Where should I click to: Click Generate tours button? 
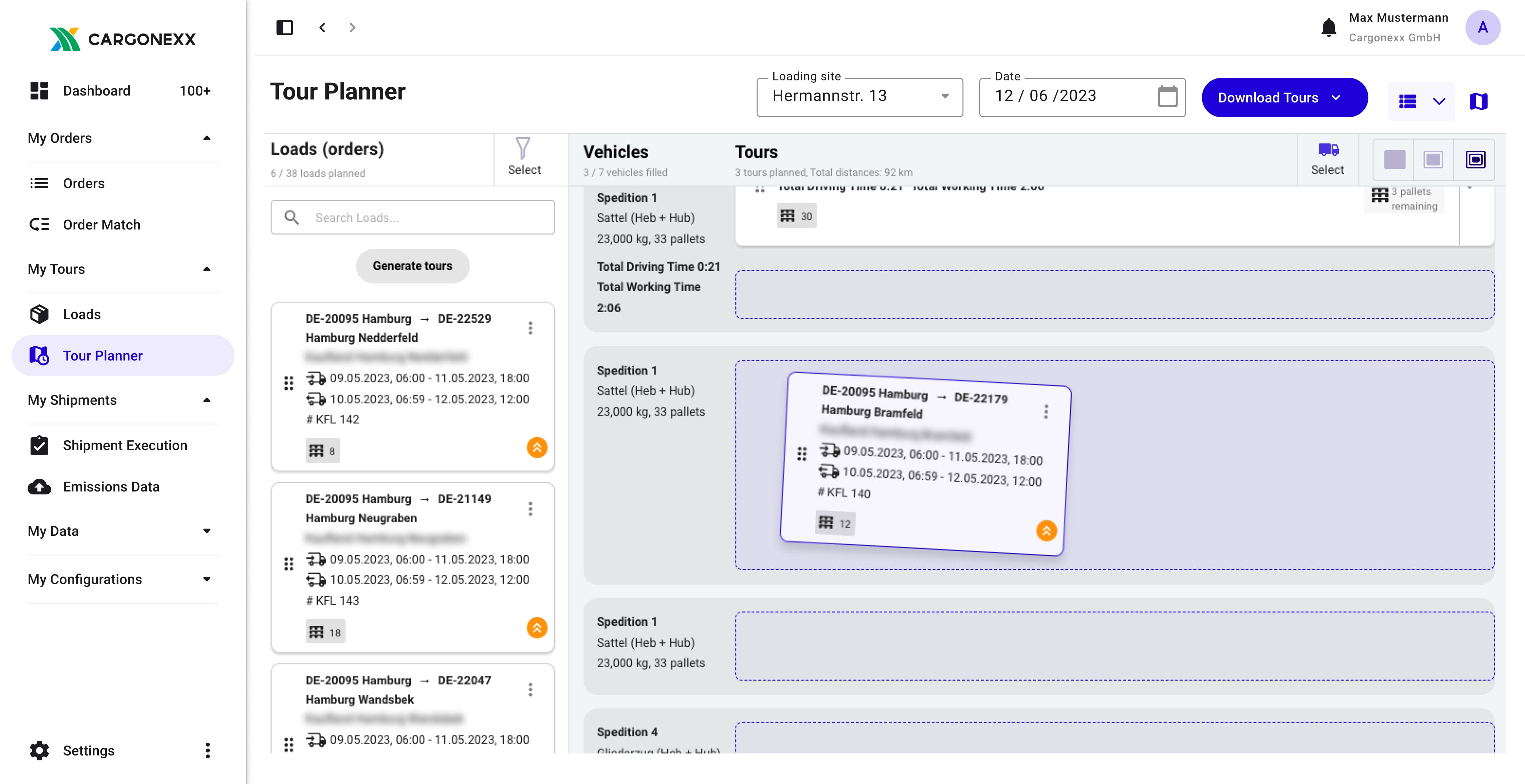click(412, 266)
